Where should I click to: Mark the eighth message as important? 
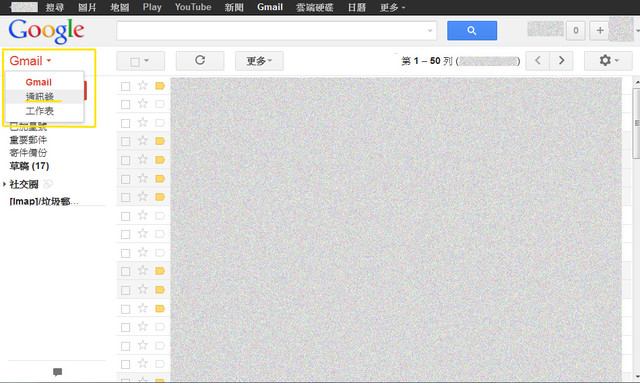[160, 216]
